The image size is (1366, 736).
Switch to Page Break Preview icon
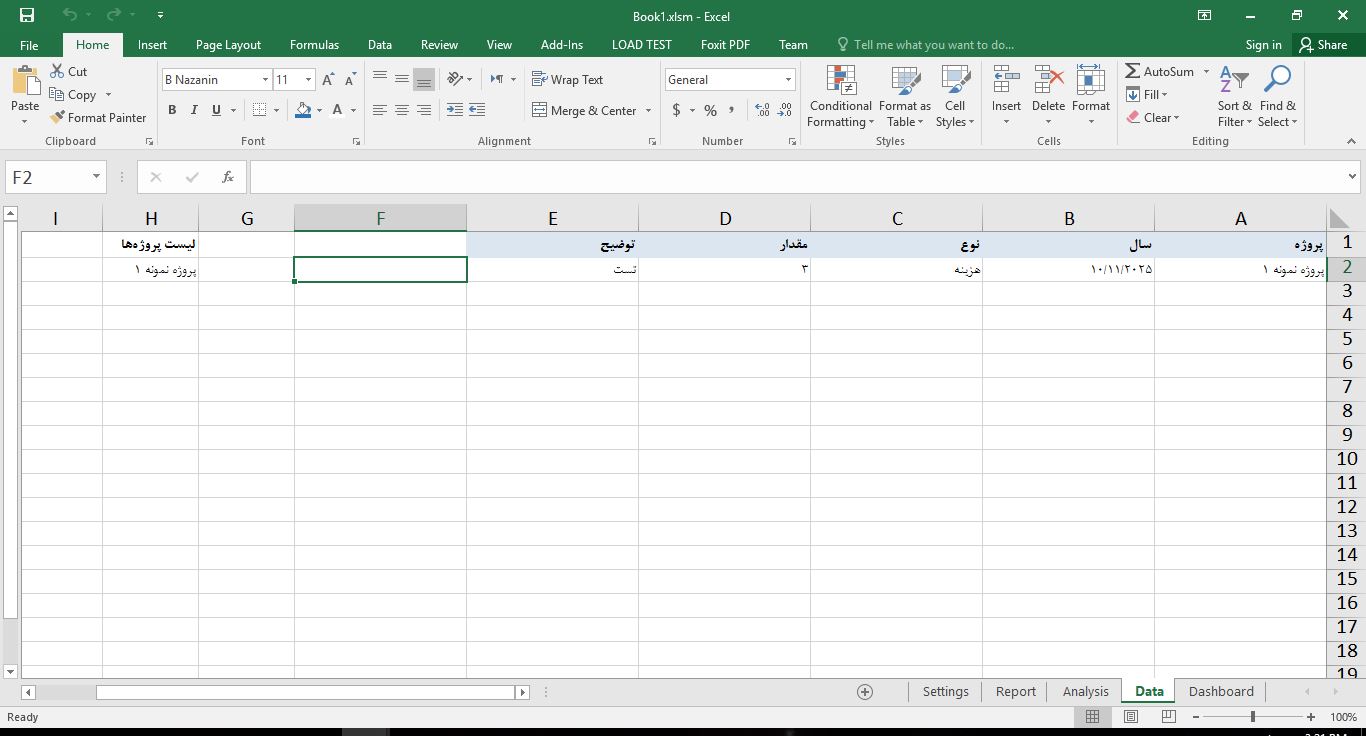click(x=1168, y=717)
